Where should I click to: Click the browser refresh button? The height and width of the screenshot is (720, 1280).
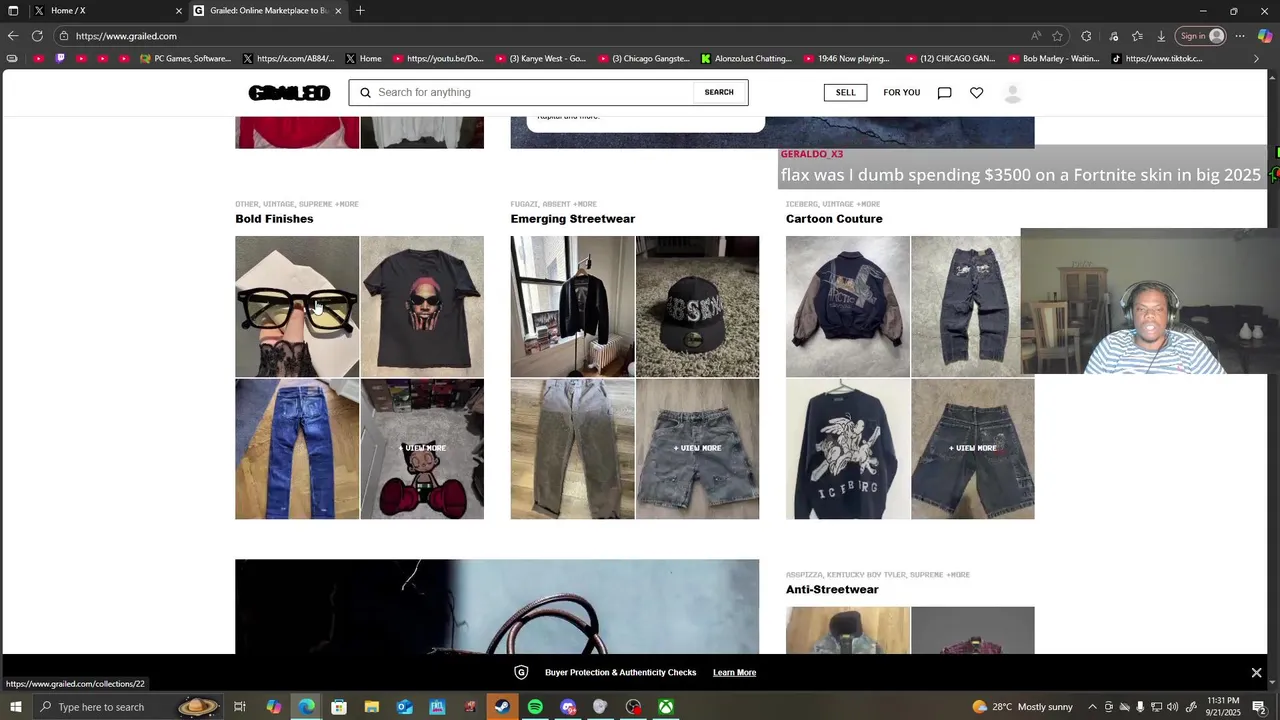[37, 36]
